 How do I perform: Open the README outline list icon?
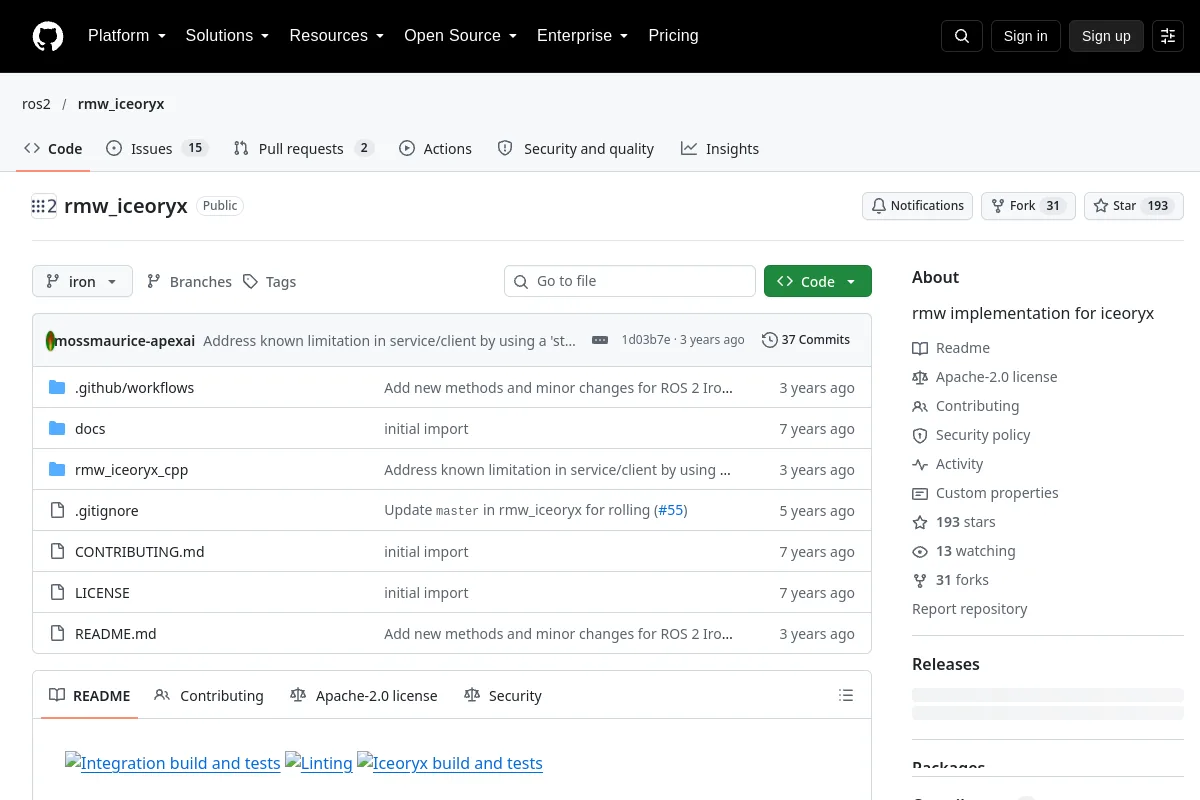846,695
